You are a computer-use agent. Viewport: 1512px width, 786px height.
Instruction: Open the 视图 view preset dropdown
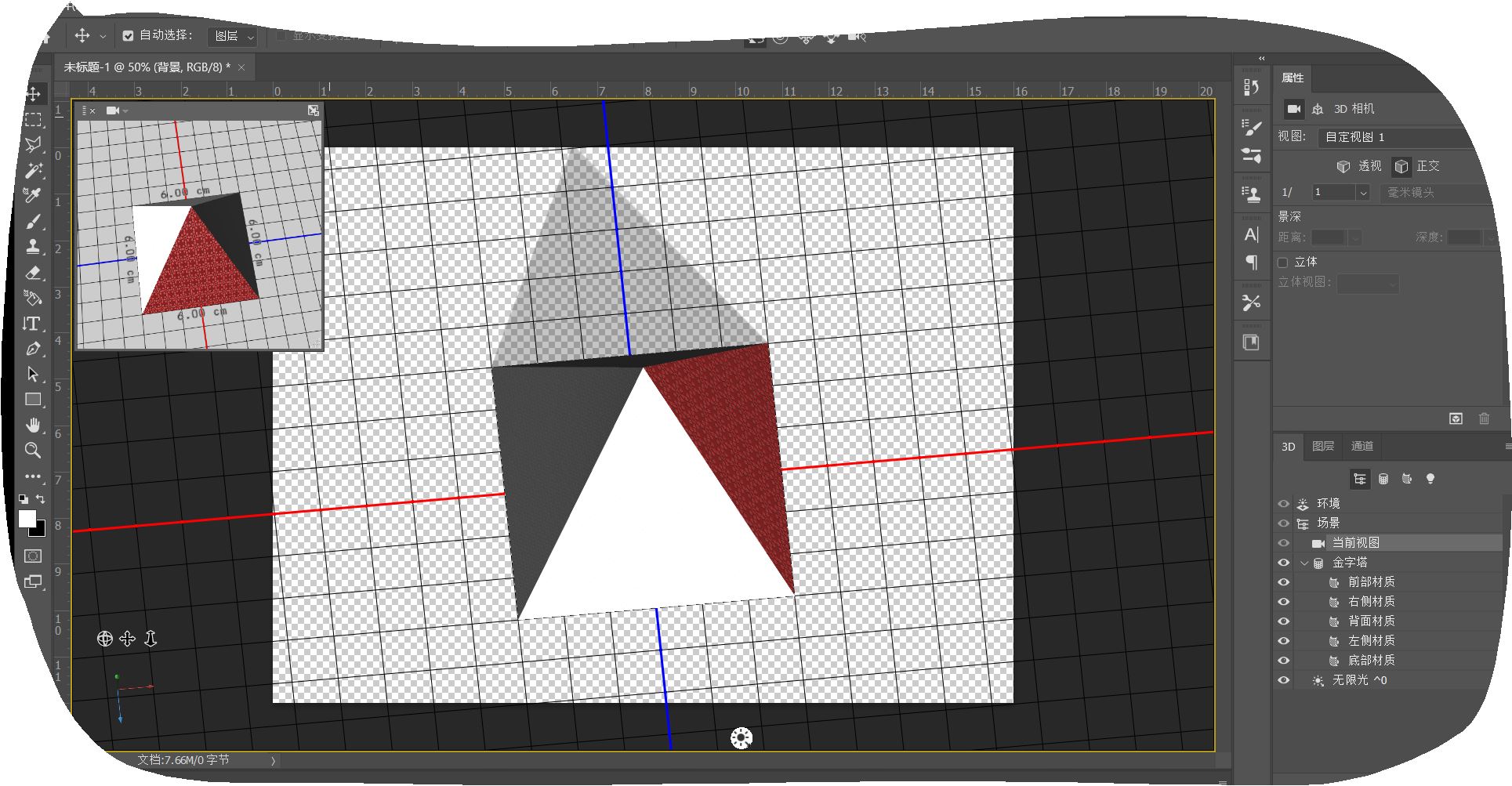(x=1398, y=137)
